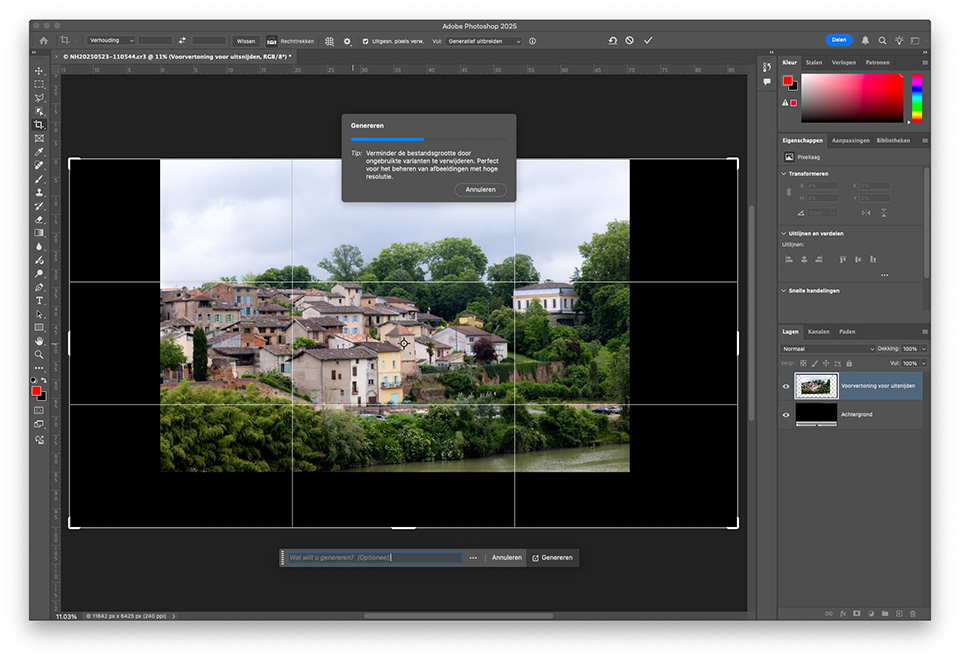Collapse the 'Uitlijnen en verdelen' section
960x659 pixels.
[x=784, y=233]
